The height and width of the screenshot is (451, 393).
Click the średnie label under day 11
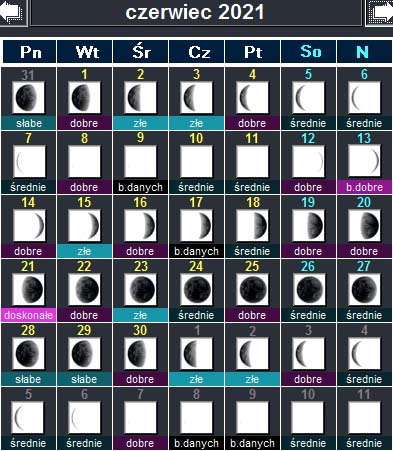pos(252,187)
